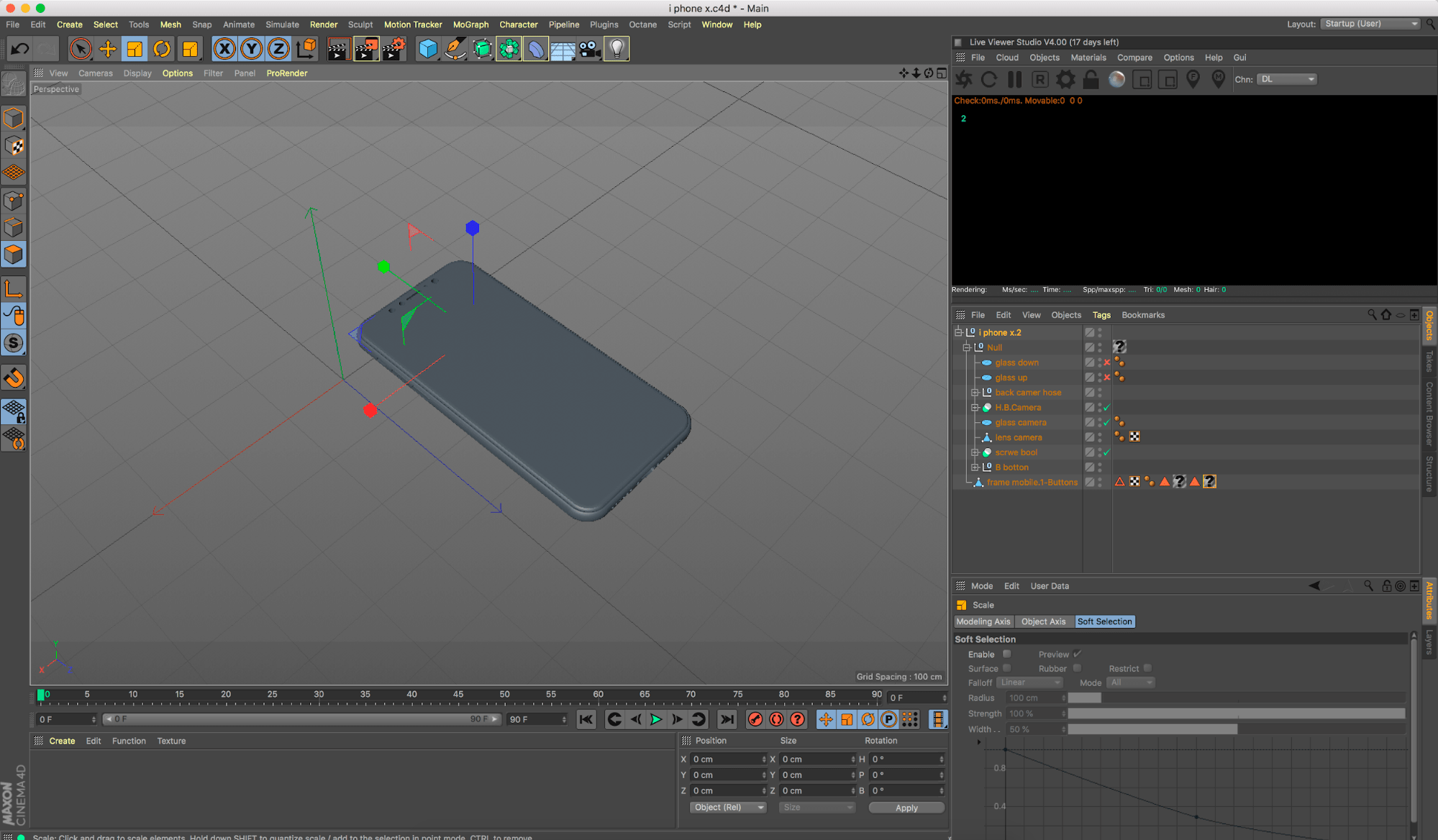Toggle the Rubber checkbox

click(1077, 668)
